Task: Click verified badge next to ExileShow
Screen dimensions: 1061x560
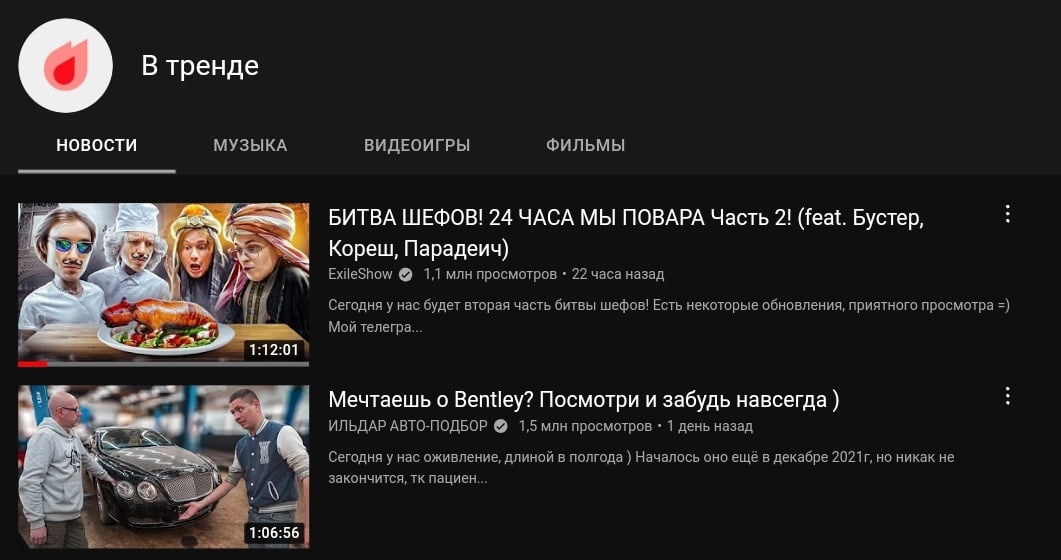Action: pyautogui.click(x=405, y=275)
